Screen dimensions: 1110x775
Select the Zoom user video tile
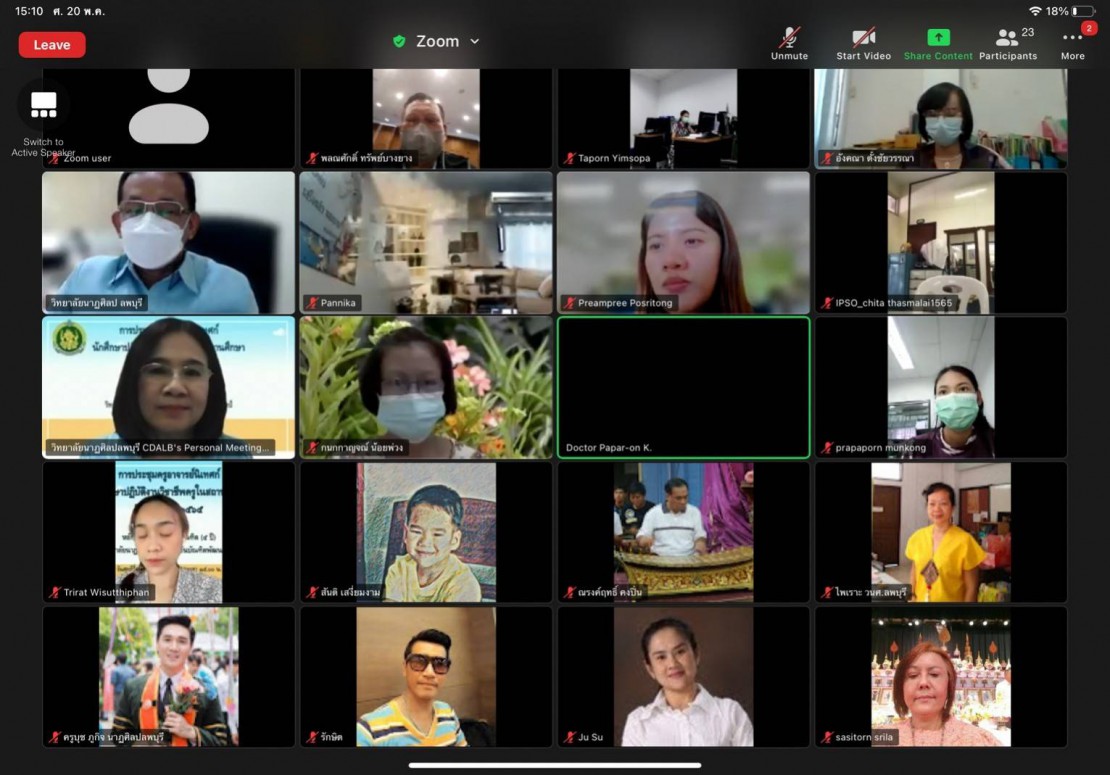[x=168, y=118]
